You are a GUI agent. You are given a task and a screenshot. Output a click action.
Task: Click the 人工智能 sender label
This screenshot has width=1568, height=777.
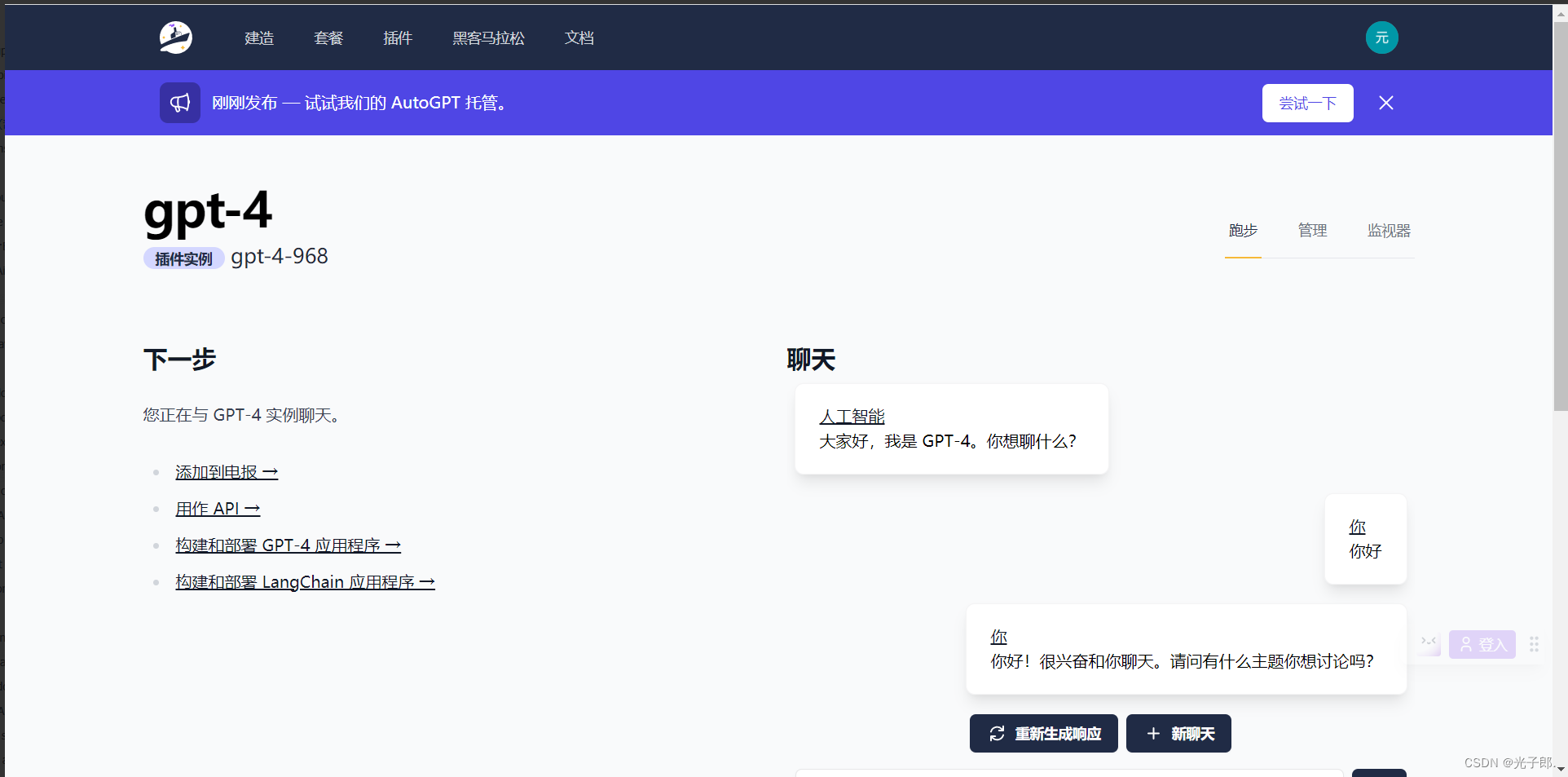(x=852, y=417)
